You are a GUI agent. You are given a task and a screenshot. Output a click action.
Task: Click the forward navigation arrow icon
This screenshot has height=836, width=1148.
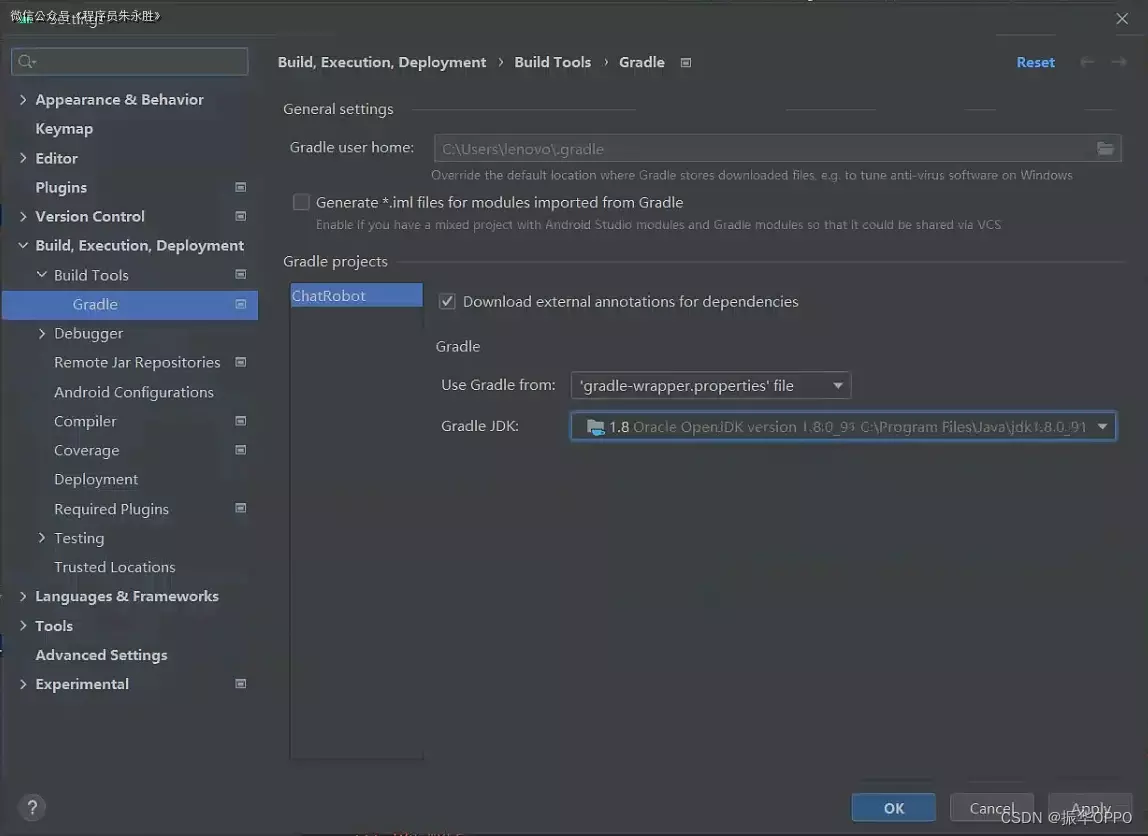pos(1118,62)
